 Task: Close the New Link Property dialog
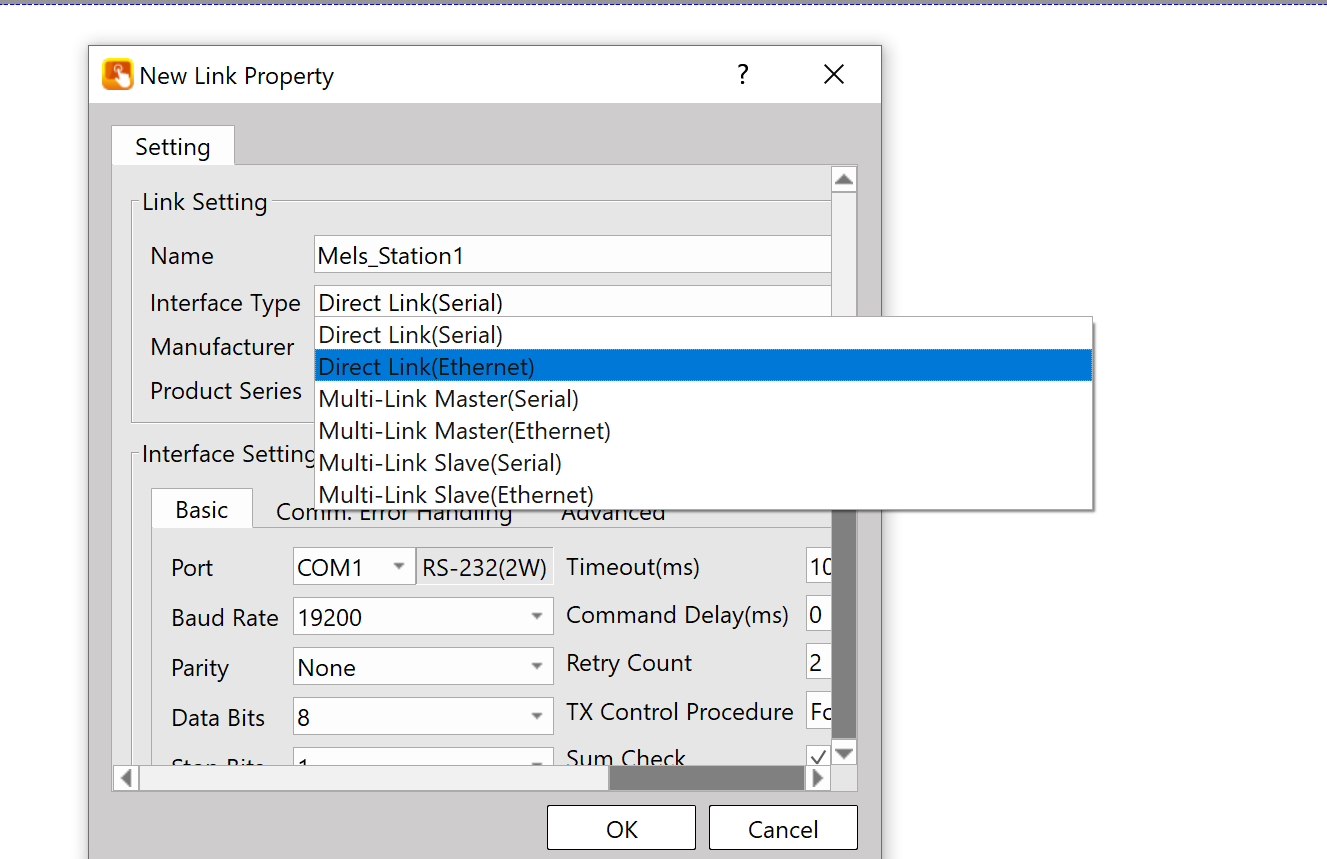pyautogui.click(x=833, y=75)
